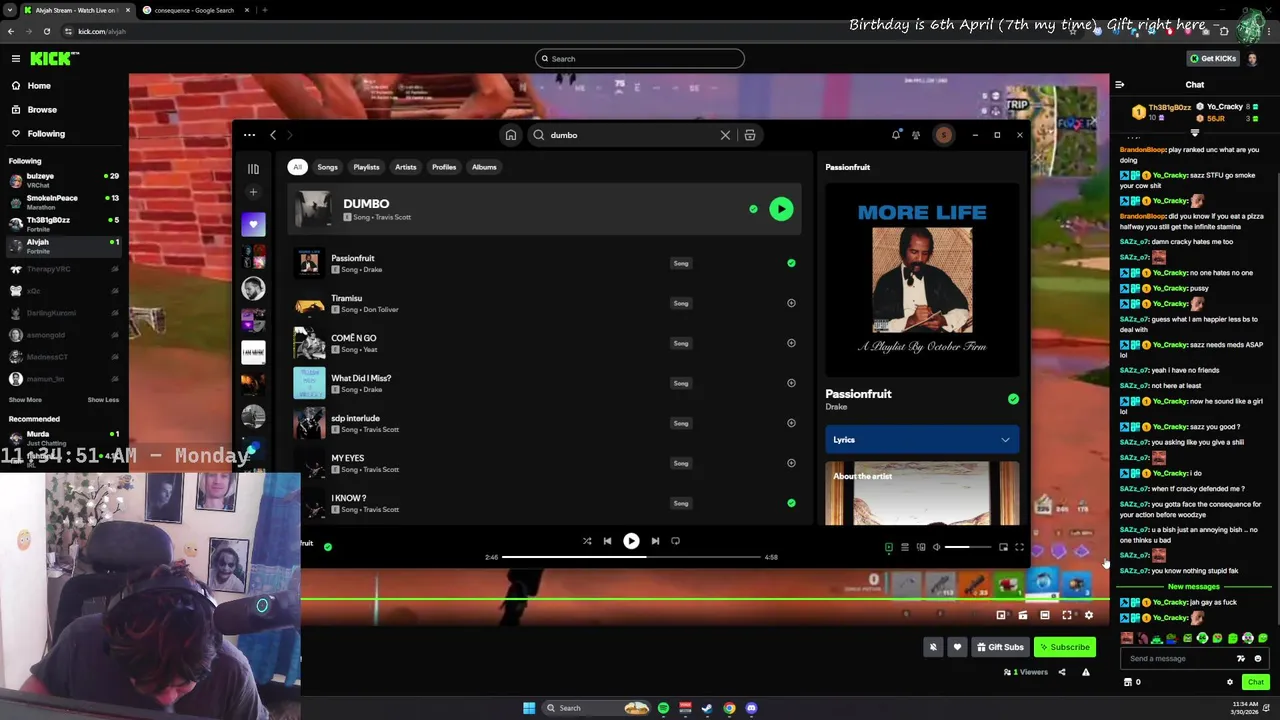Viewport: 1280px width, 720px height.
Task: Select the All filter chip
Action: click(x=297, y=167)
